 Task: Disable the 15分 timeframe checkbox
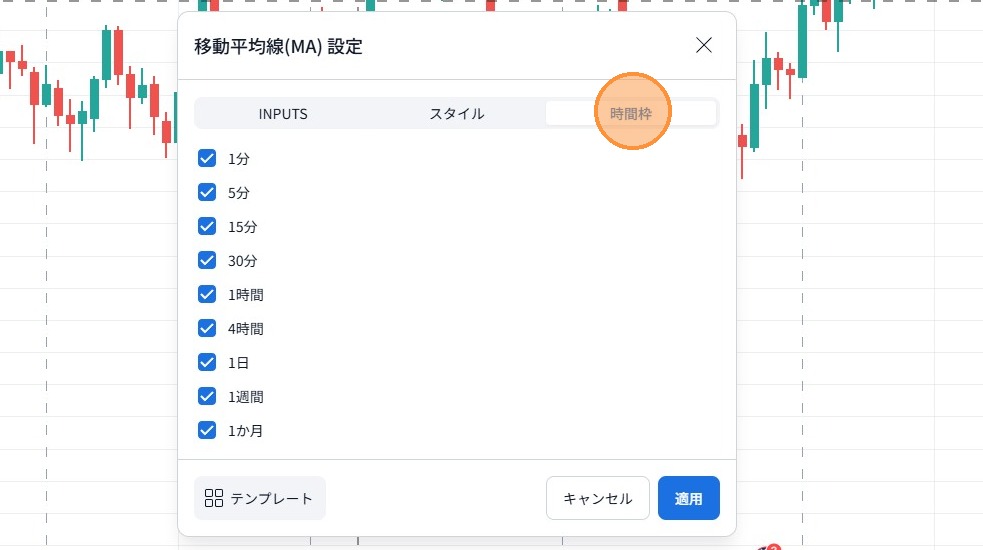207,226
